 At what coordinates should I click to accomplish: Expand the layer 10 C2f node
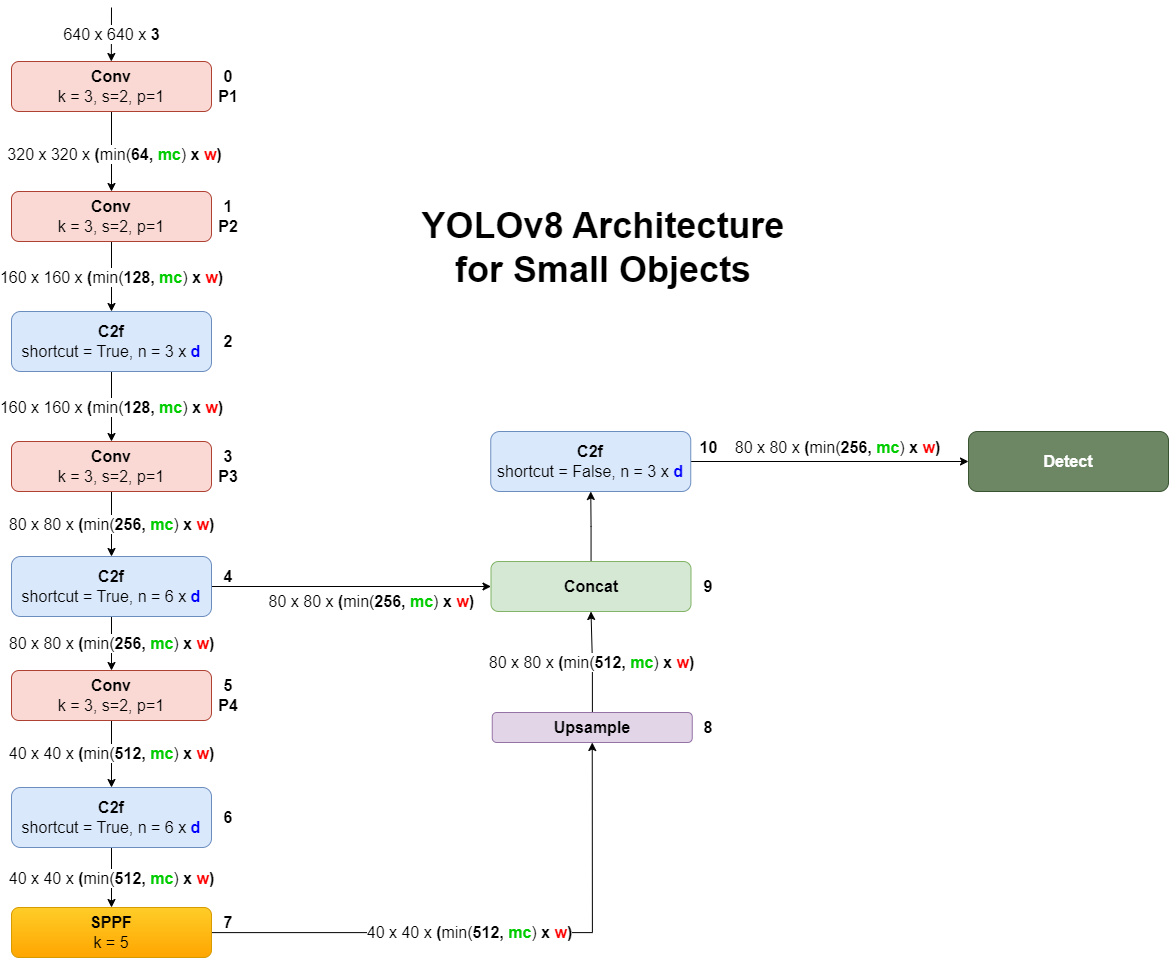pos(591,462)
